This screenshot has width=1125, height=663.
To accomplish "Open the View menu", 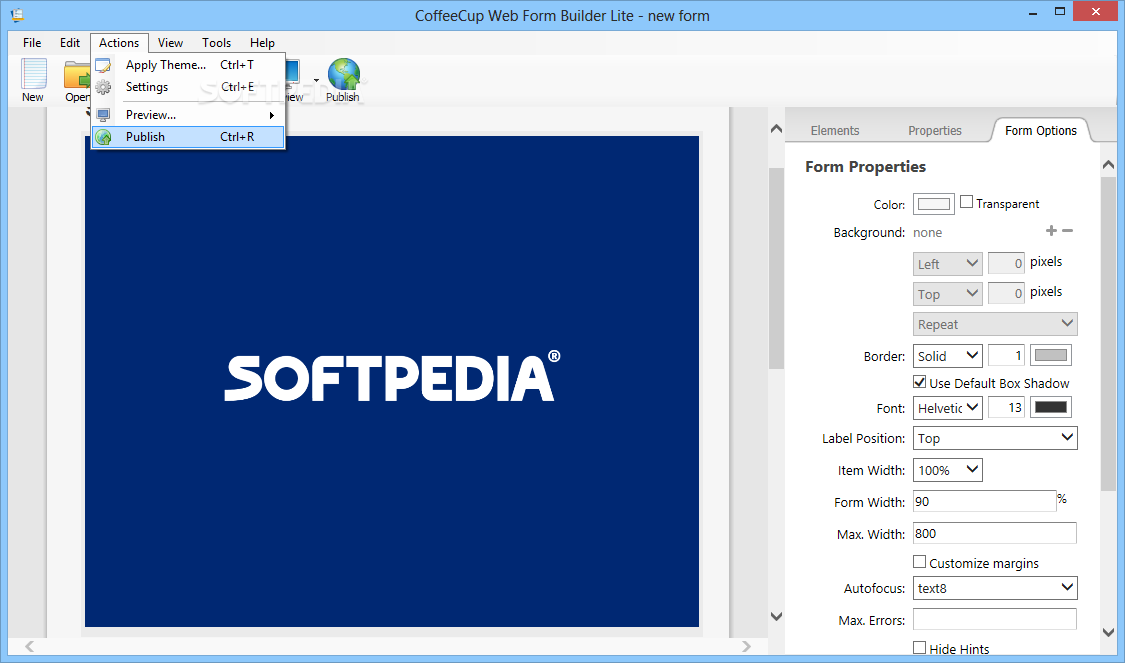I will [170, 43].
